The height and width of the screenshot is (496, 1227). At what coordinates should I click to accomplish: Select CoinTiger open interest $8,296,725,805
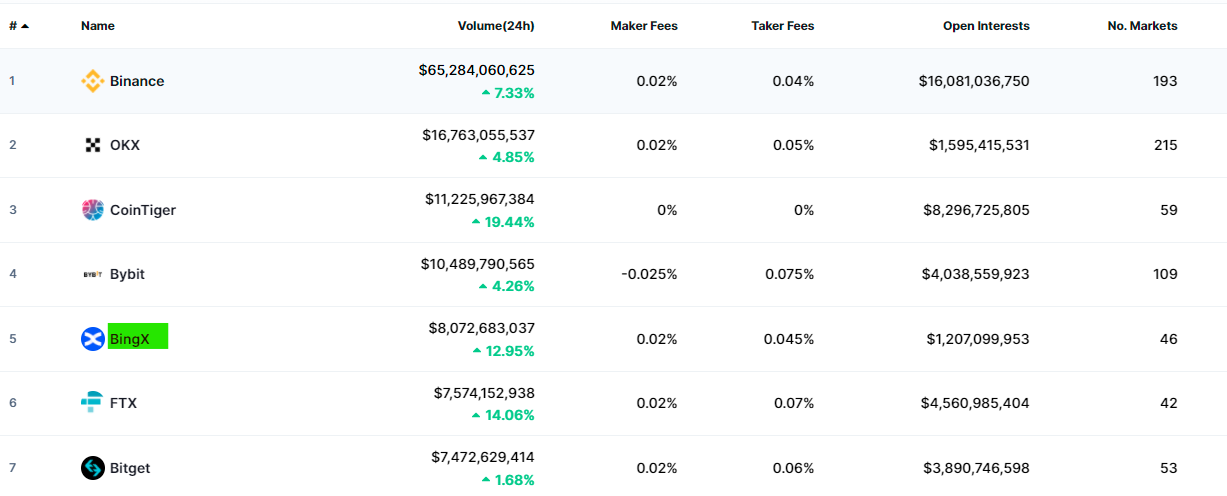click(x=976, y=210)
